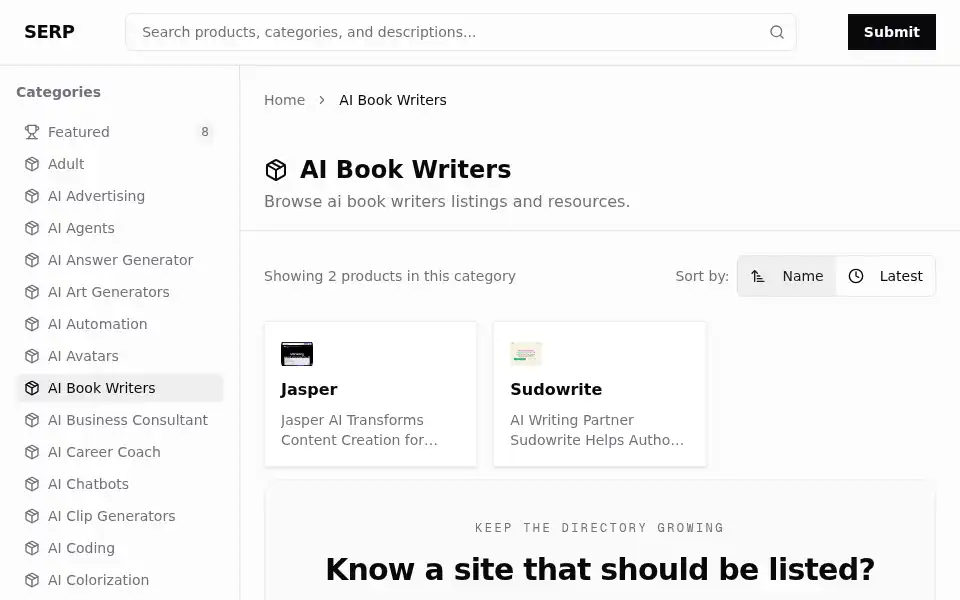Sort products by Latest
The height and width of the screenshot is (600, 960).
885,276
